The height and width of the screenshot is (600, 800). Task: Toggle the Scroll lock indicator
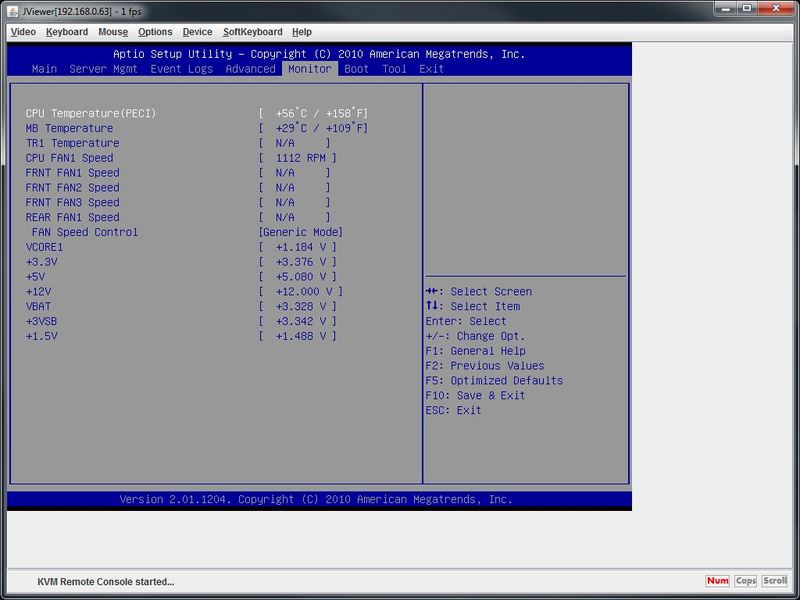(x=775, y=581)
